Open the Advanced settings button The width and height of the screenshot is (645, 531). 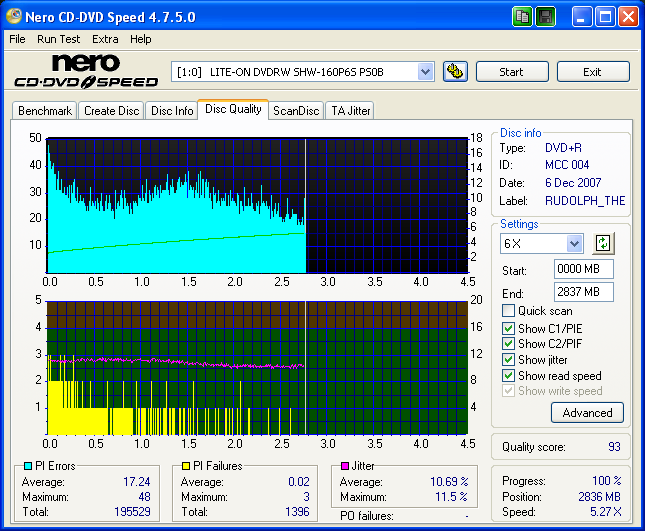click(587, 413)
